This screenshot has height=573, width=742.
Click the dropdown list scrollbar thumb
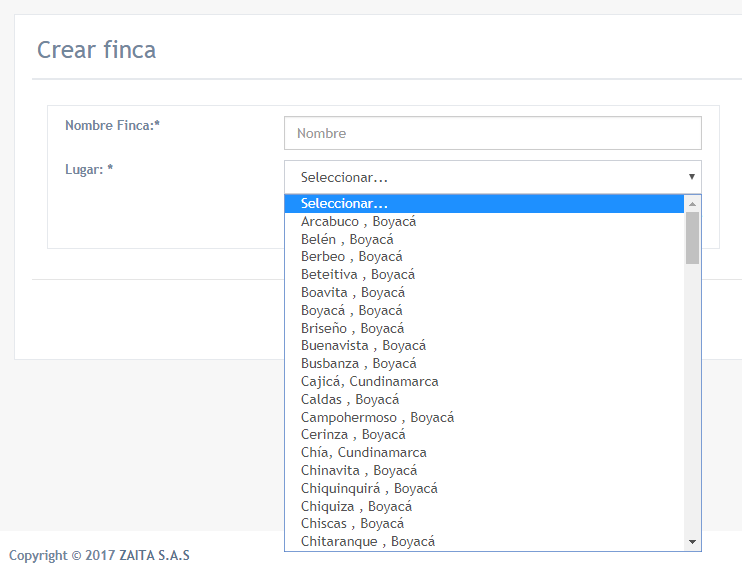tap(692, 238)
